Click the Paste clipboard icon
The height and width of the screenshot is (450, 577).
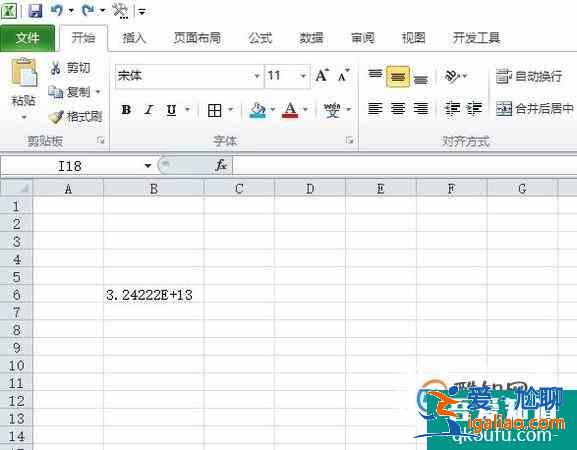click(x=24, y=72)
